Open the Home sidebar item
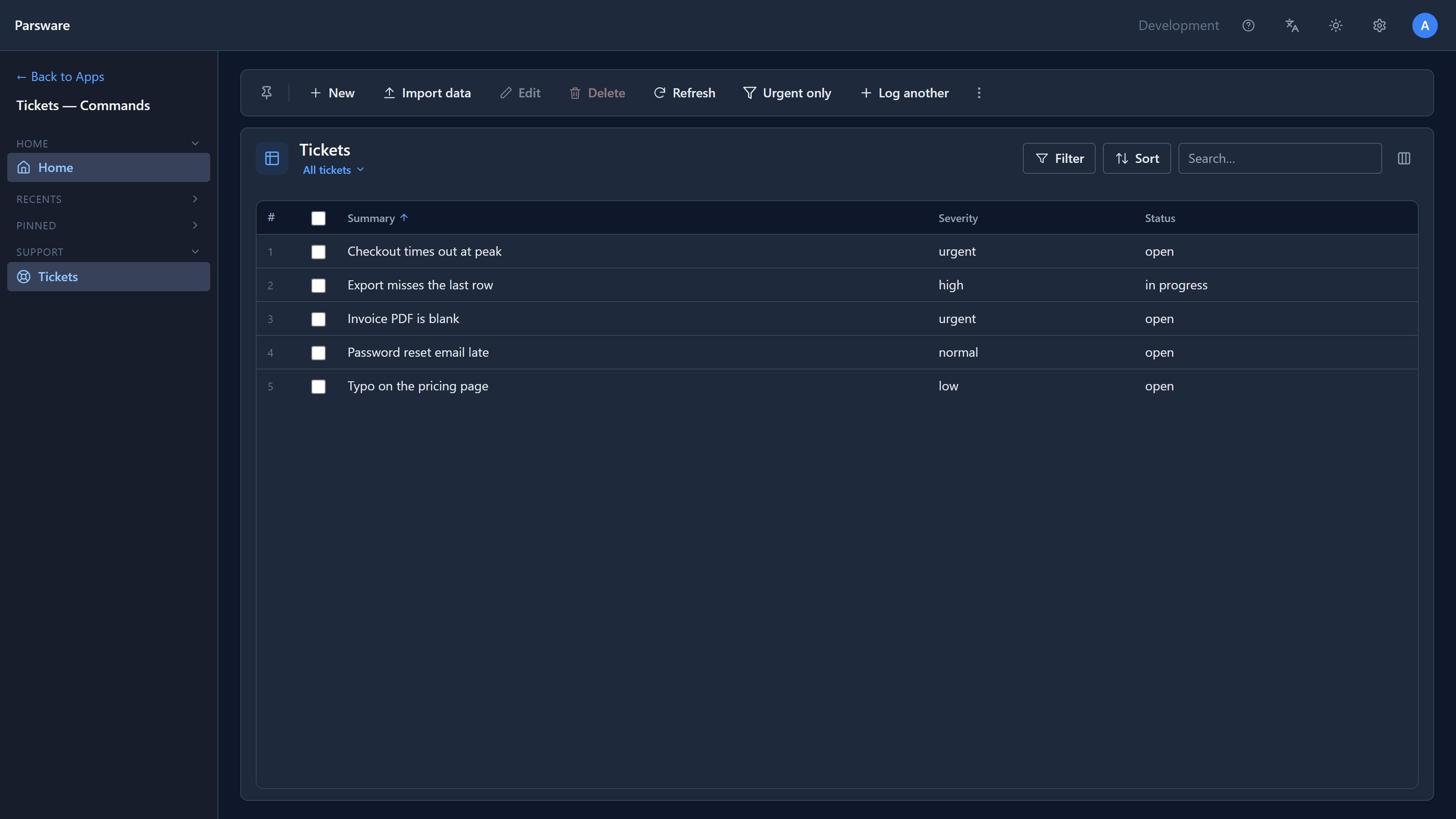 point(109,167)
